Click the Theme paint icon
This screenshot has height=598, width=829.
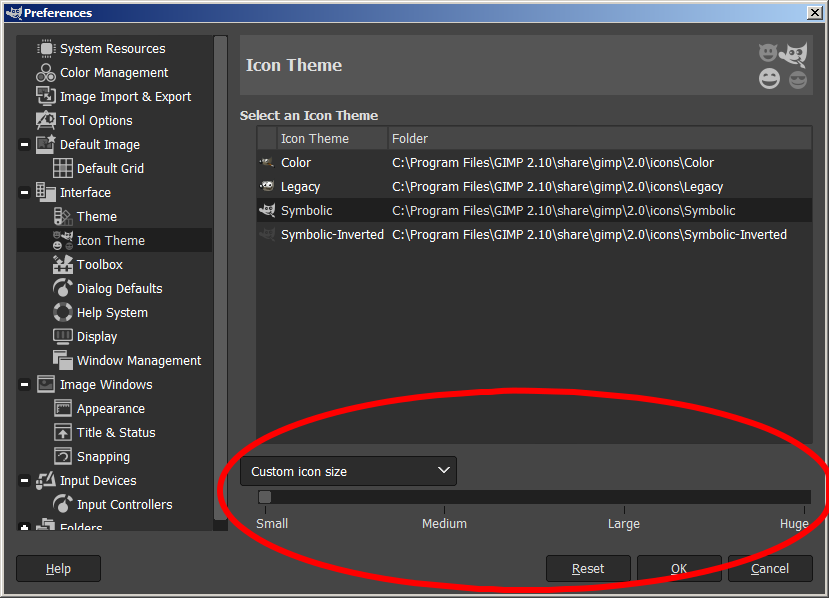click(x=62, y=216)
